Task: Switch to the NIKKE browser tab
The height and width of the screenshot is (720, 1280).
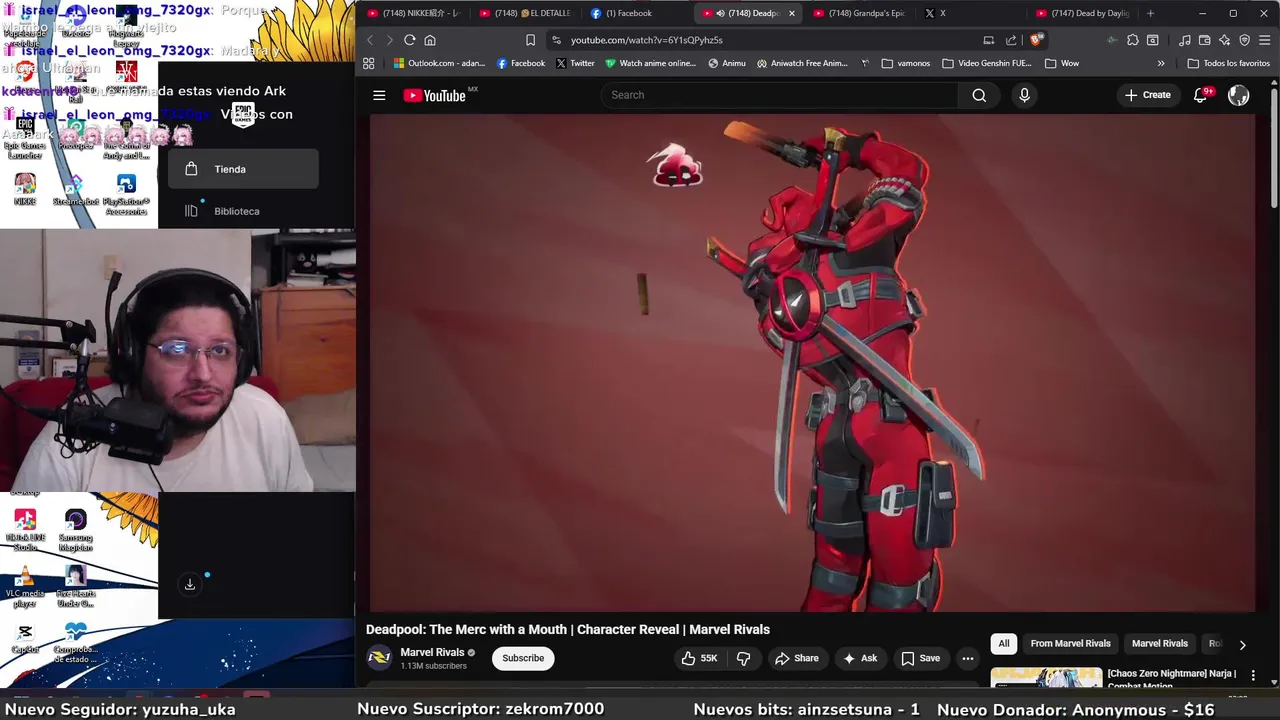Action: point(413,13)
